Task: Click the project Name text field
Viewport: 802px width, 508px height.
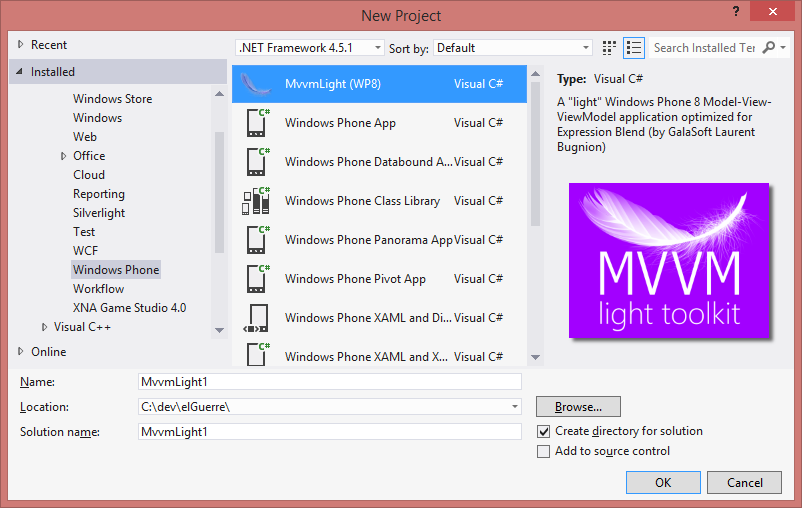Action: 329,382
